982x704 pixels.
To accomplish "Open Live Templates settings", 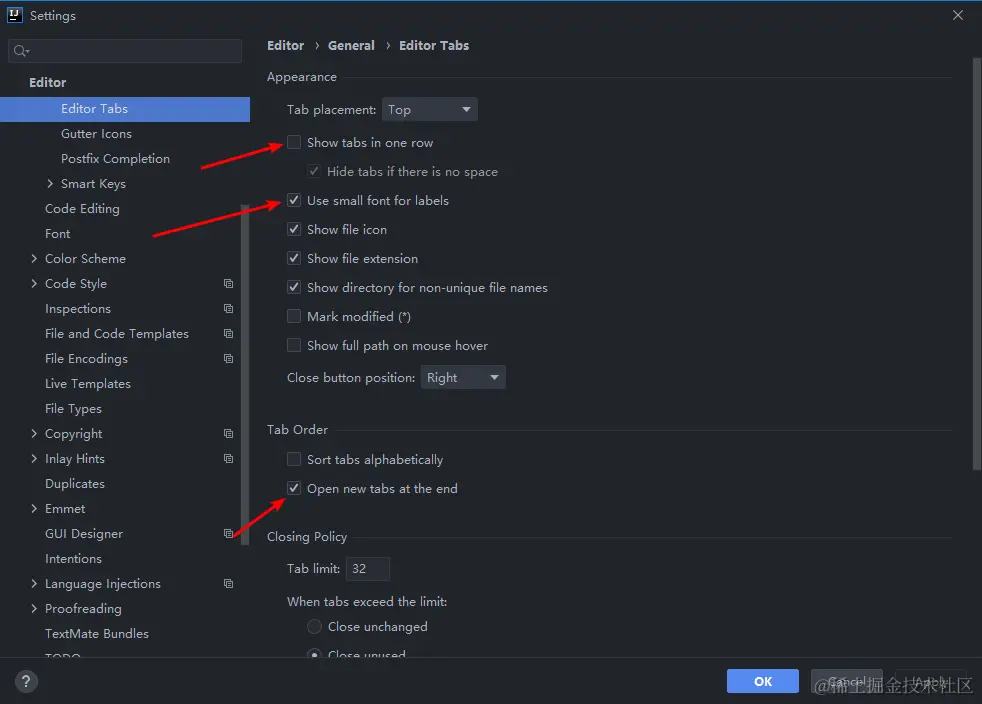I will coord(88,383).
